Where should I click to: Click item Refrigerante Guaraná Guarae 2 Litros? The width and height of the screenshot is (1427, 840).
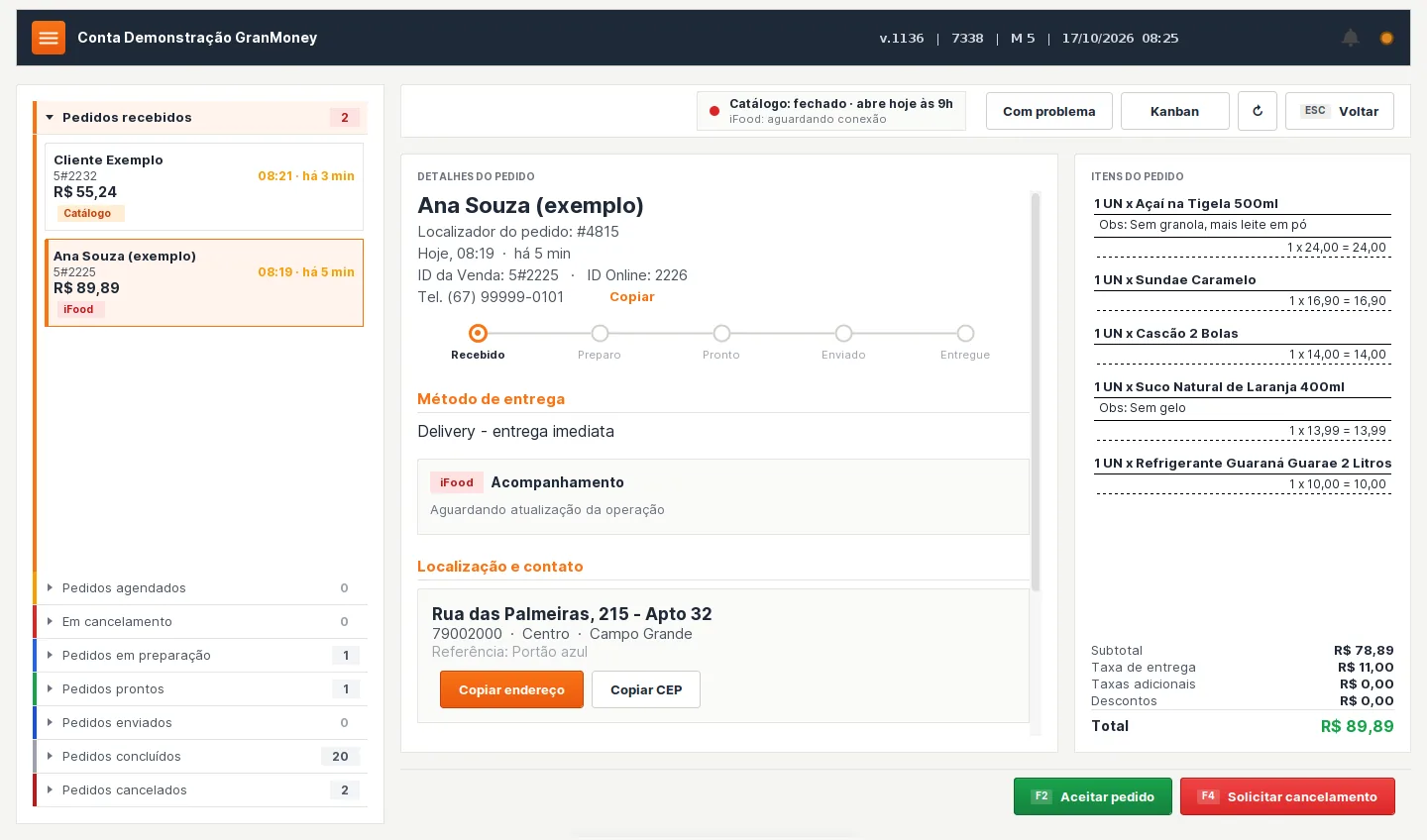click(x=1243, y=463)
